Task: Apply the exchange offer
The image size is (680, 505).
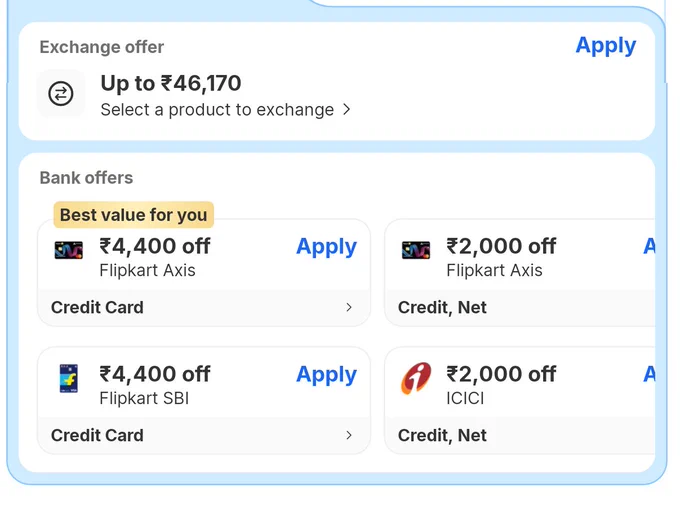Action: coord(605,46)
